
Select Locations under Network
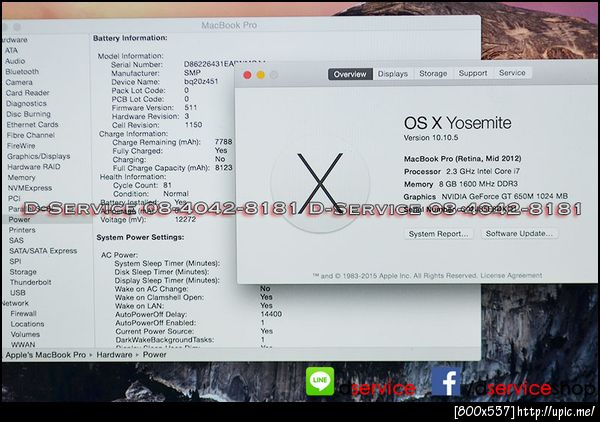click(27, 324)
